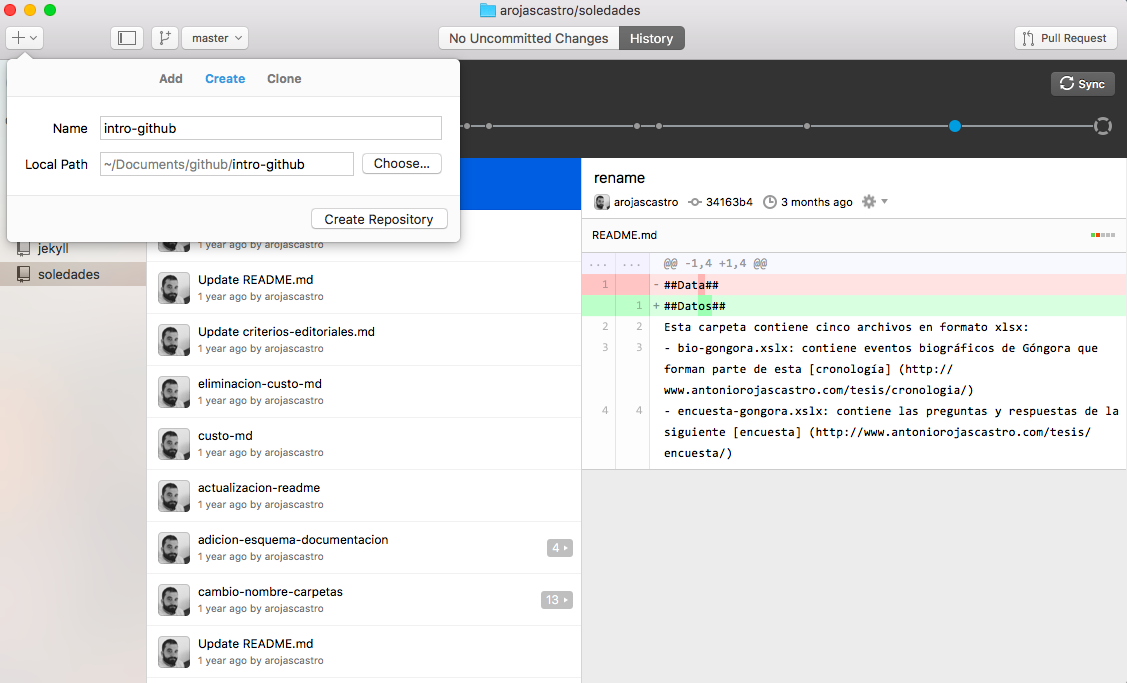Click the README.md diff stat indicator
Image resolution: width=1127 pixels, height=683 pixels.
(1102, 235)
